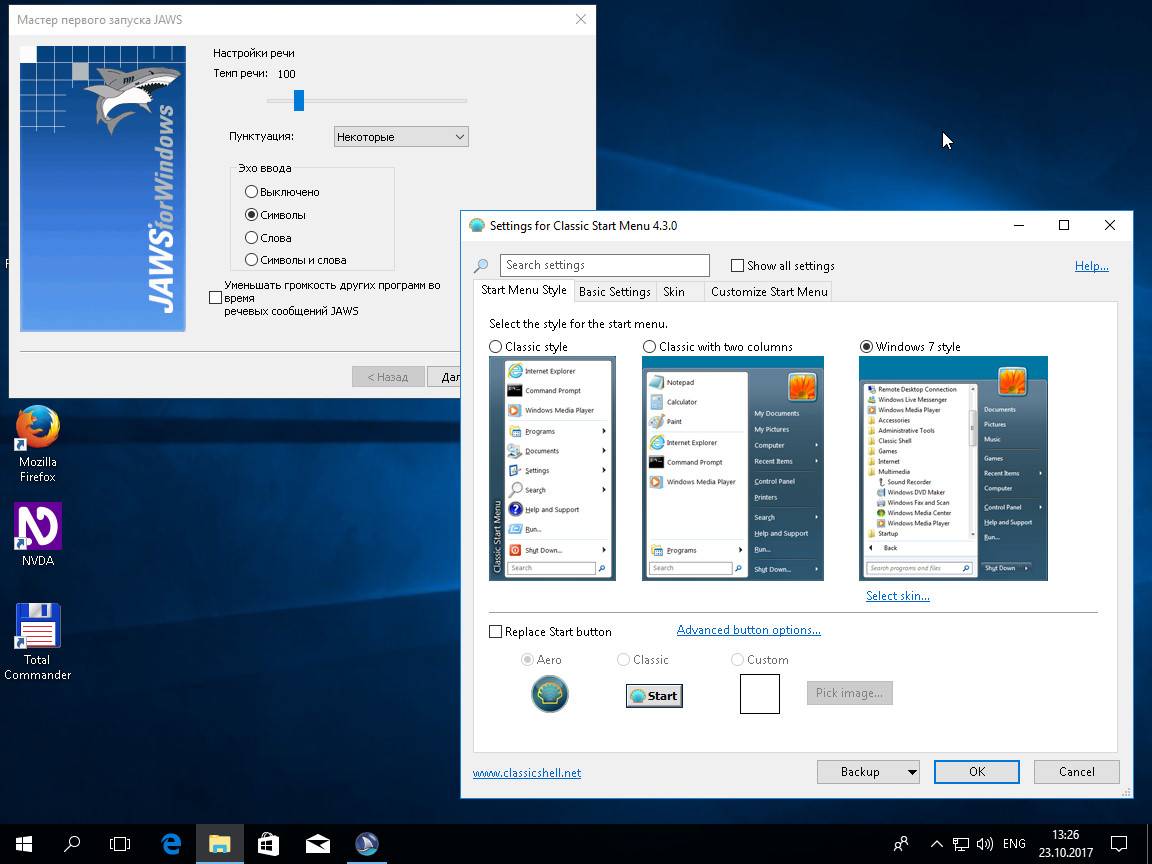Image resolution: width=1152 pixels, height=864 pixels.
Task: Click inside Search settings field
Action: point(605,265)
